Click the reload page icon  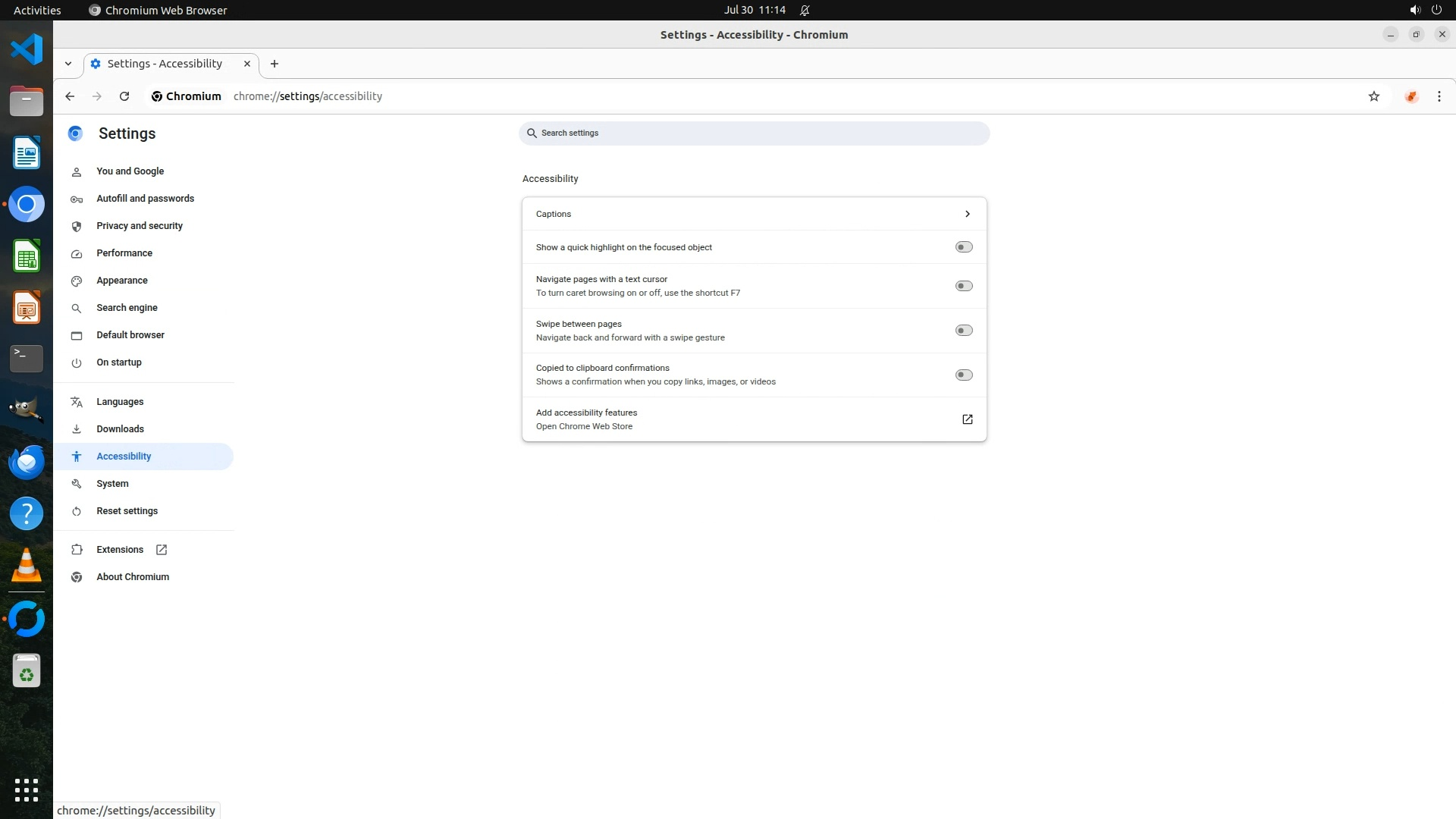(124, 96)
